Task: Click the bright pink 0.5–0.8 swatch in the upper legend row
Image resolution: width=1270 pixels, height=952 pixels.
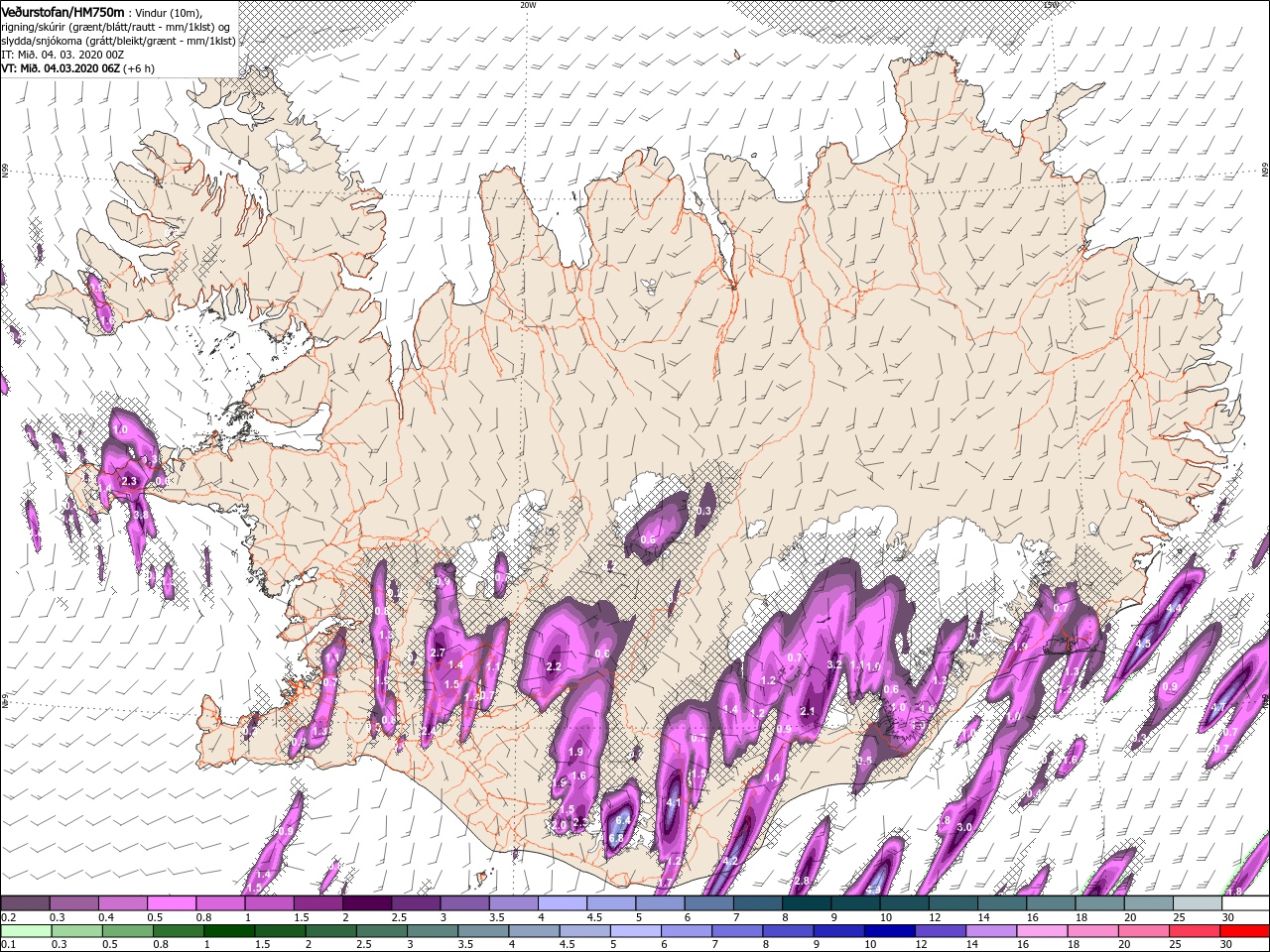Action: tap(172, 903)
